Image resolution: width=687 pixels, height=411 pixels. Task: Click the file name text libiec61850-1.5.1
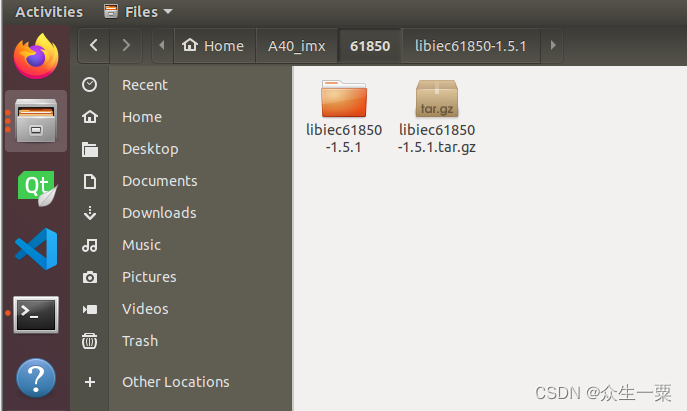point(344,138)
